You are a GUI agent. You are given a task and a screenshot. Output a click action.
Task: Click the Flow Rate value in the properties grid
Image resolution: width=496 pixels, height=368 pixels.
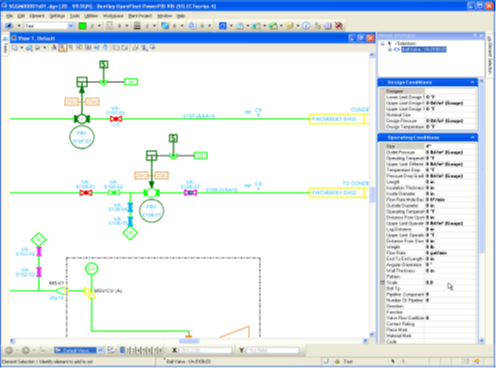pos(450,253)
